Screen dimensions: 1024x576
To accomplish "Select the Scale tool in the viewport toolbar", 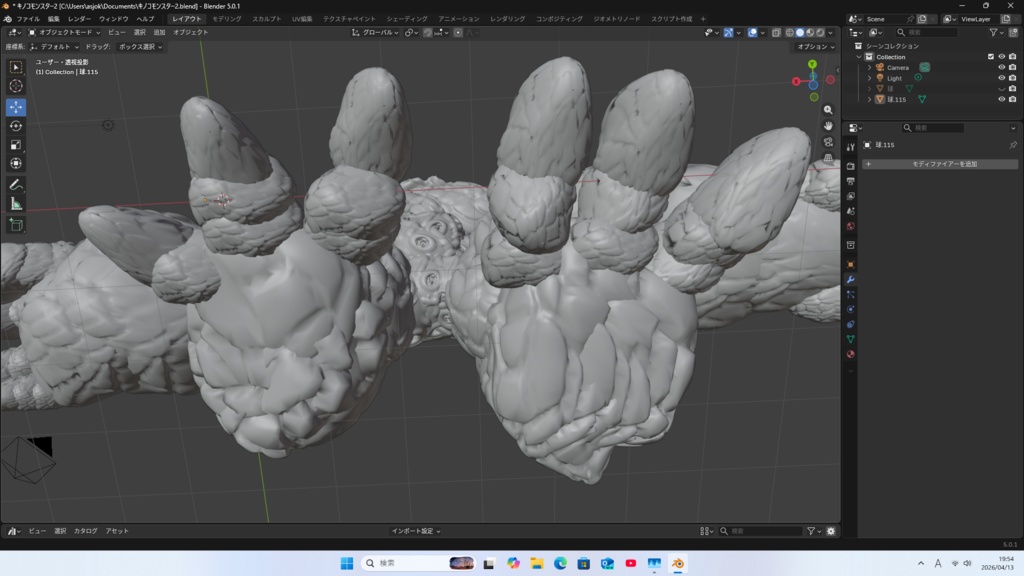I will (16, 145).
